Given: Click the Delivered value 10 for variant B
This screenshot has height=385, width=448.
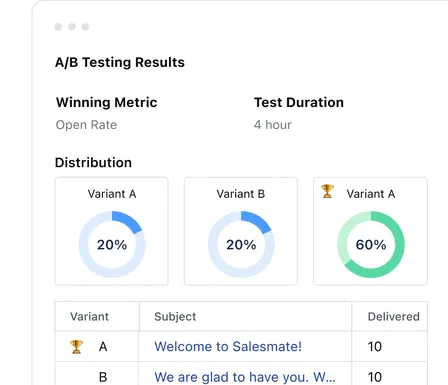Looking at the screenshot, I should point(375,377).
